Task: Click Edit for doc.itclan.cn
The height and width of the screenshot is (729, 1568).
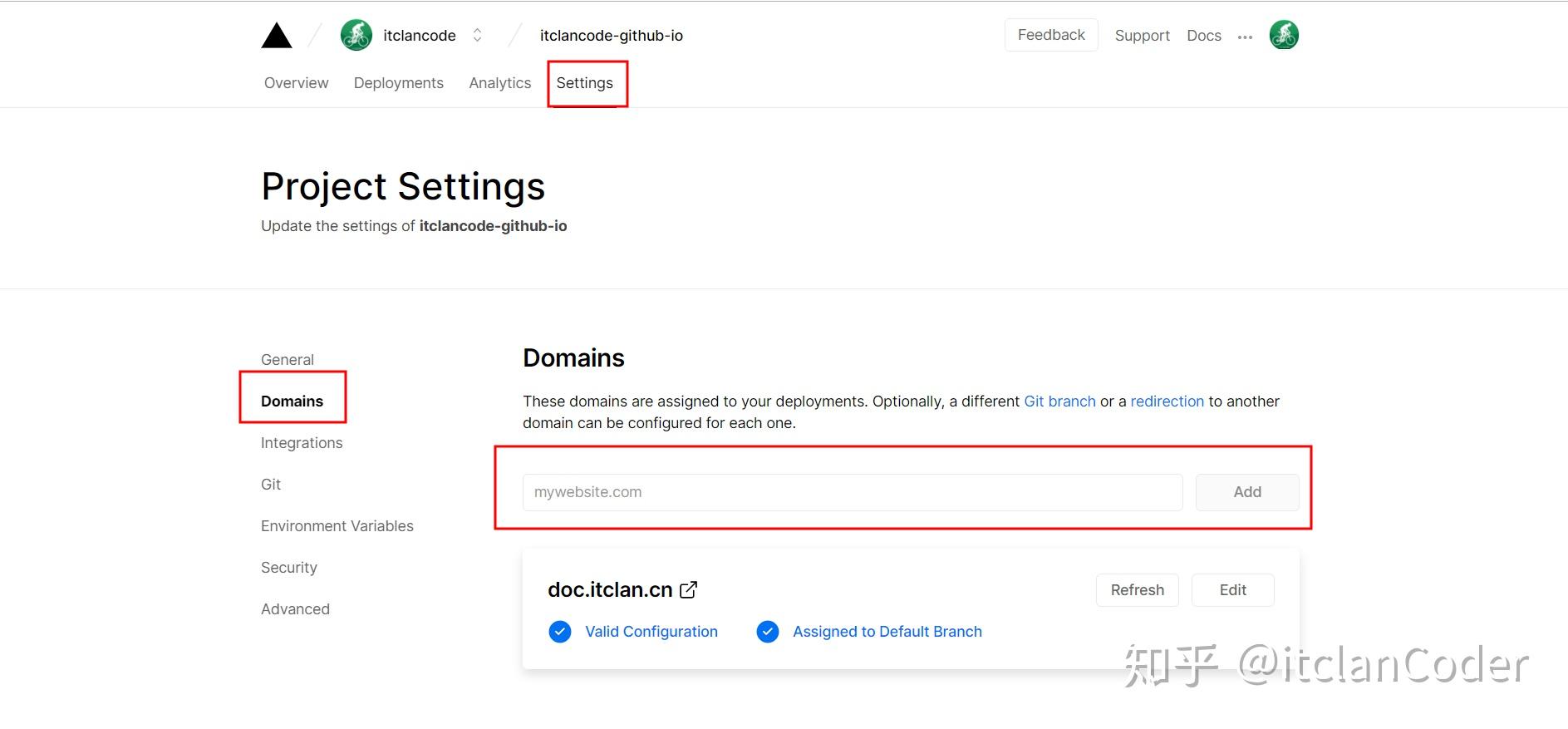Action: (1233, 590)
